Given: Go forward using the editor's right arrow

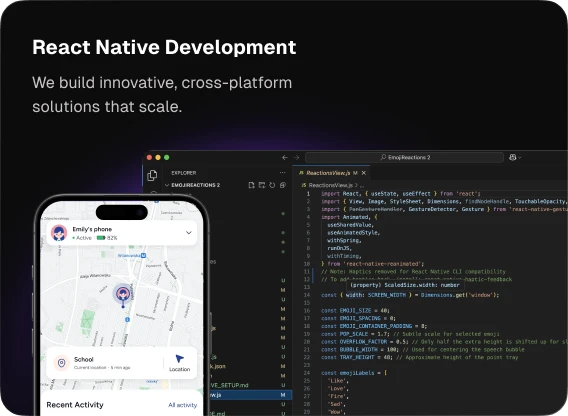Looking at the screenshot, I should pyautogui.click(x=297, y=157).
